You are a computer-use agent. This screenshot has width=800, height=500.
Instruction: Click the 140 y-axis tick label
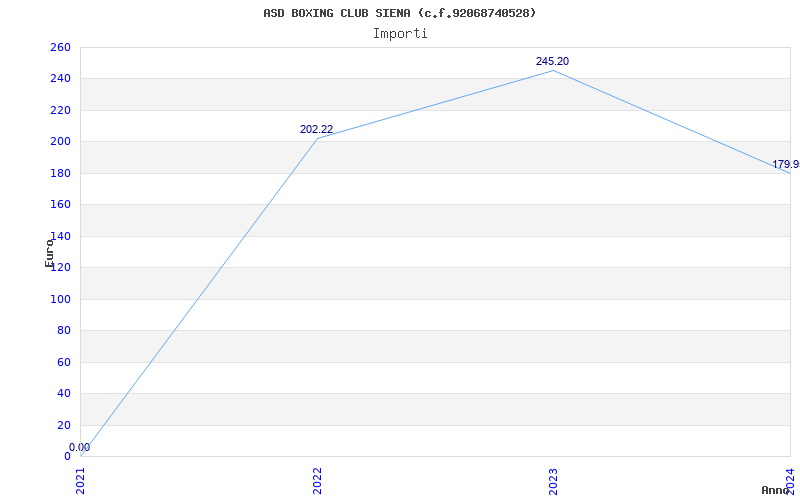[x=60, y=237]
